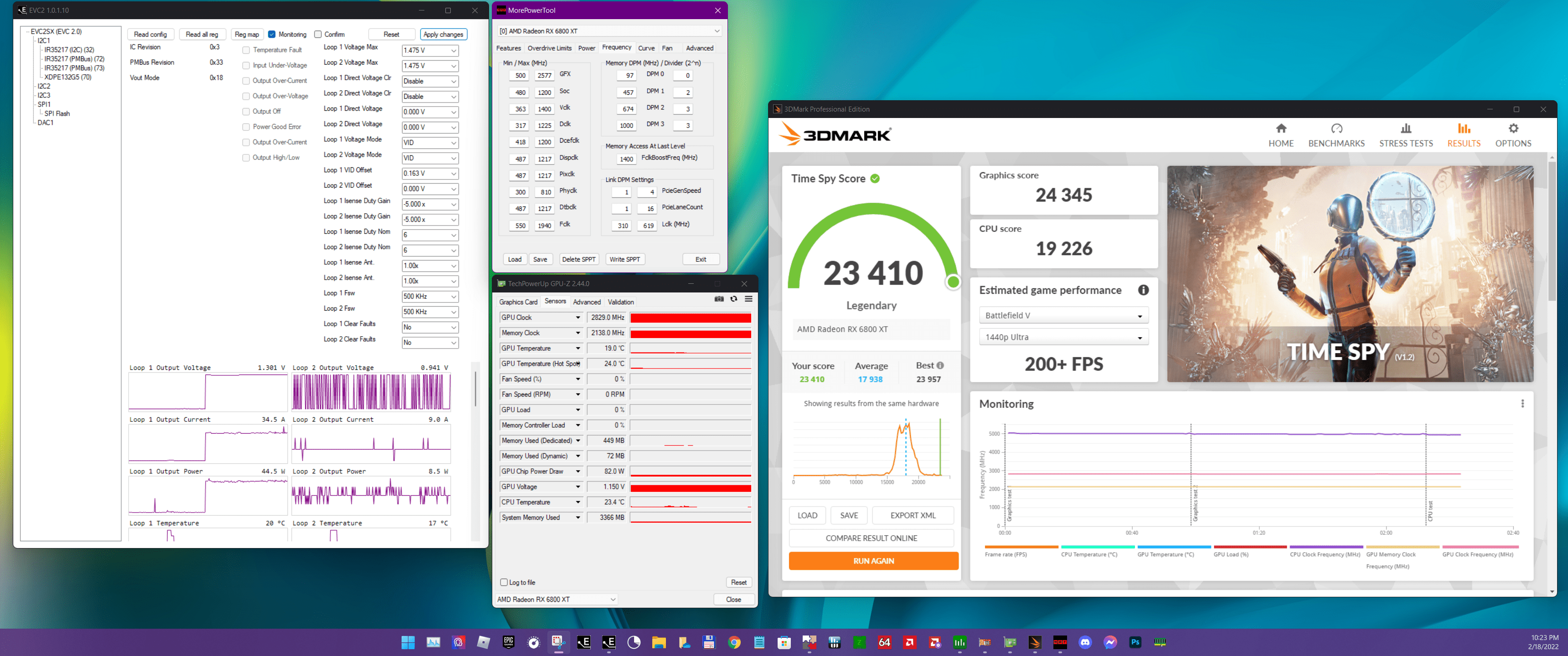Open GPU Clock sensor dropdown arrow
Viewport: 1568px width, 656px height.
(578, 318)
